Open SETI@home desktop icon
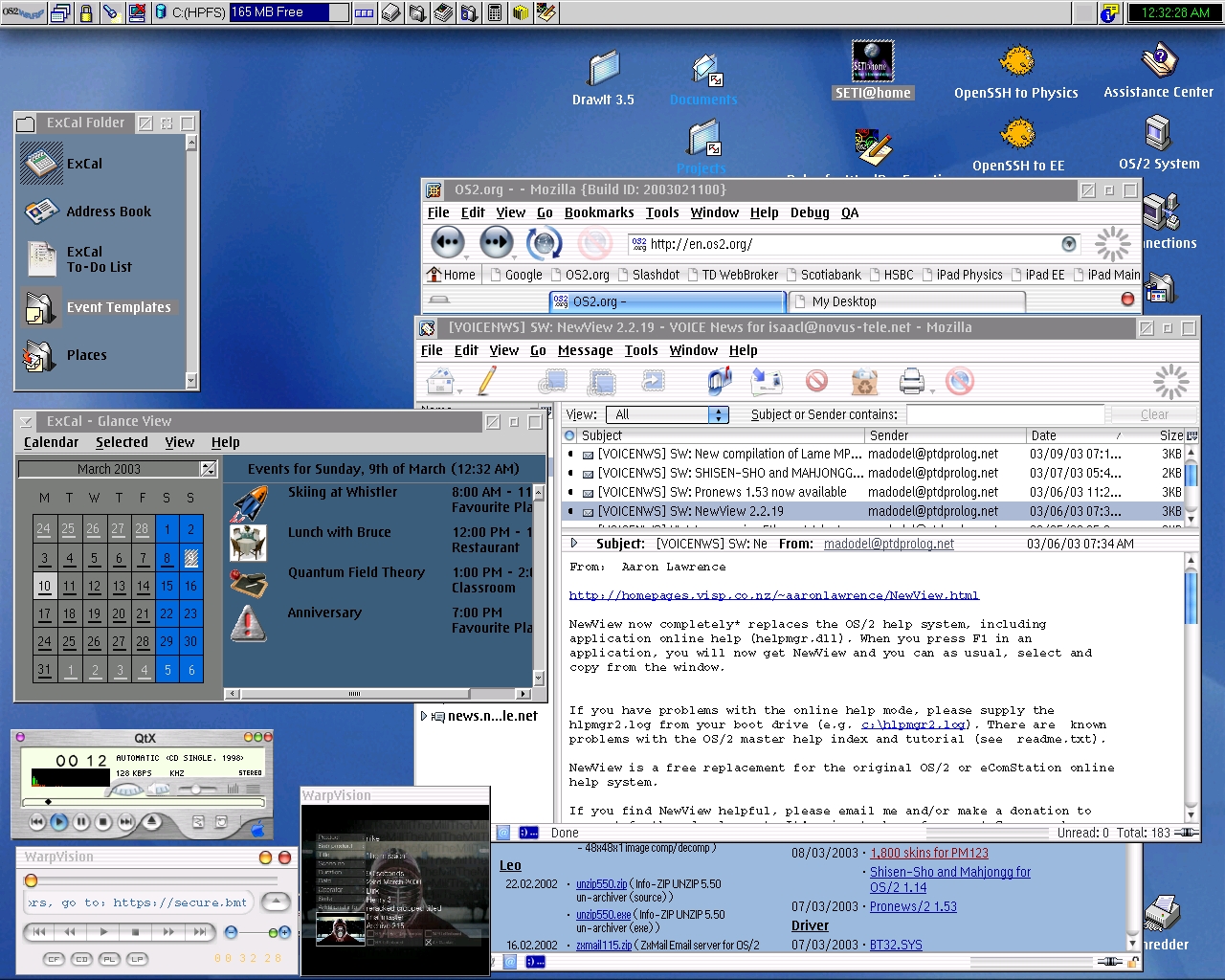 pyautogui.click(x=873, y=61)
